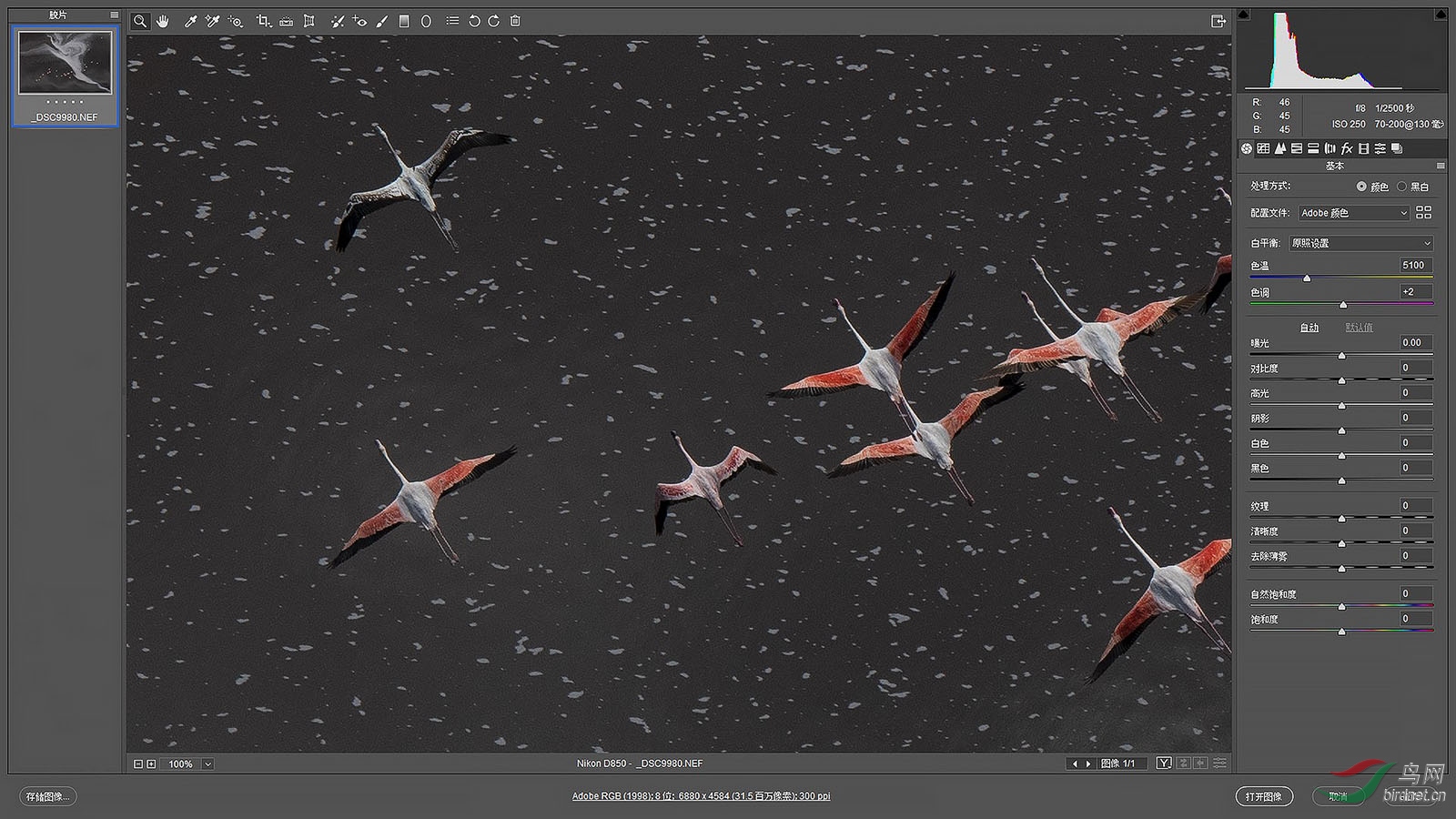This screenshot has width=1456, height=819.
Task: Click the 色温 temperature slider handle
Action: [x=1307, y=278]
